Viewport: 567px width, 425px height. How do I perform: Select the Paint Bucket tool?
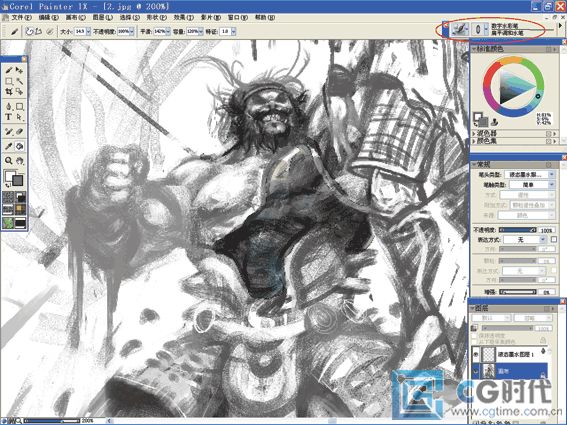20,146
